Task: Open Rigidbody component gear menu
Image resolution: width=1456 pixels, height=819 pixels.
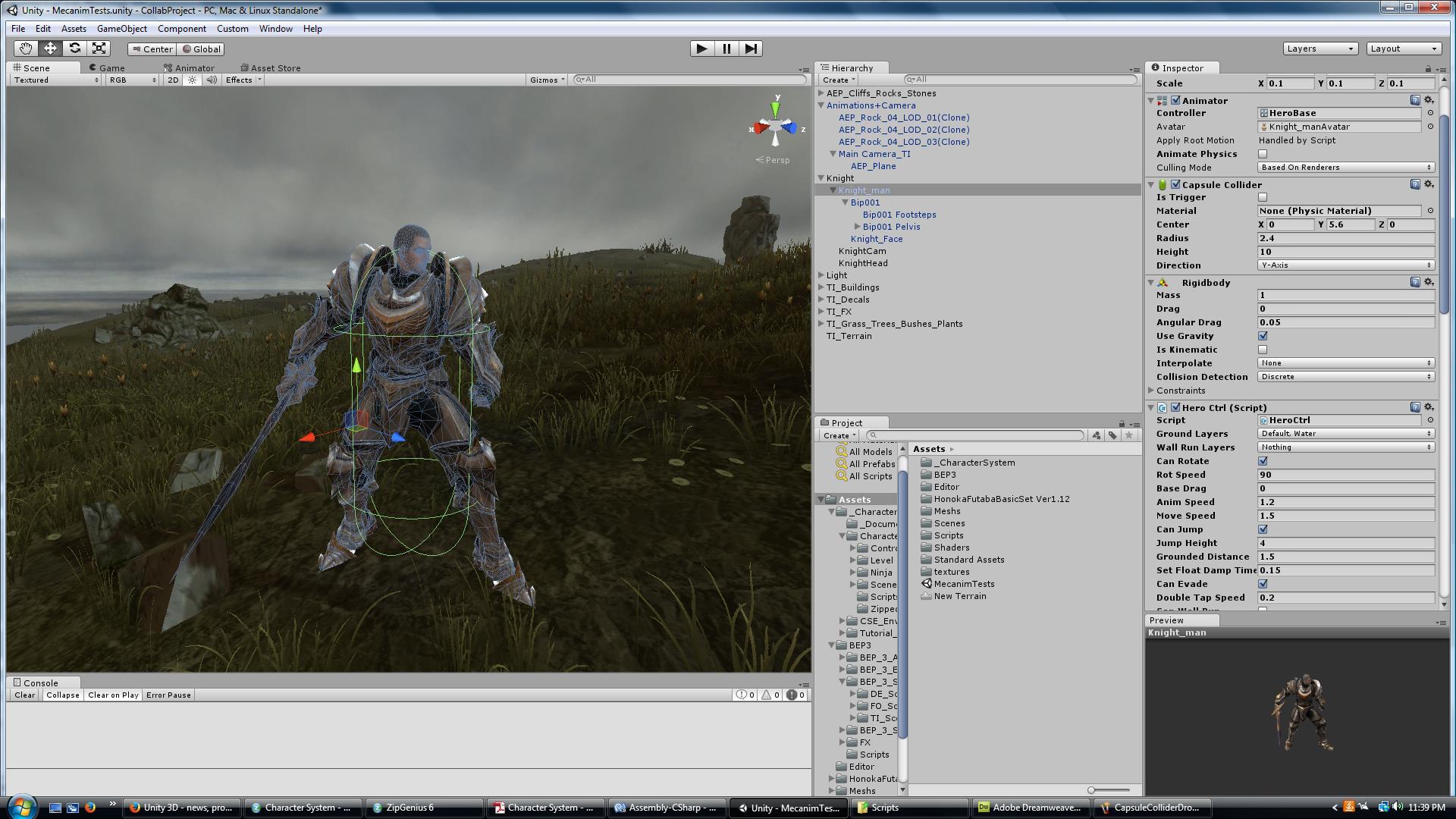Action: (1429, 282)
